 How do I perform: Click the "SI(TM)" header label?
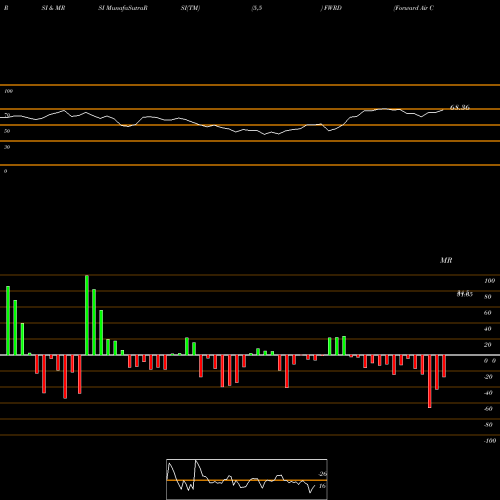coord(190,8)
